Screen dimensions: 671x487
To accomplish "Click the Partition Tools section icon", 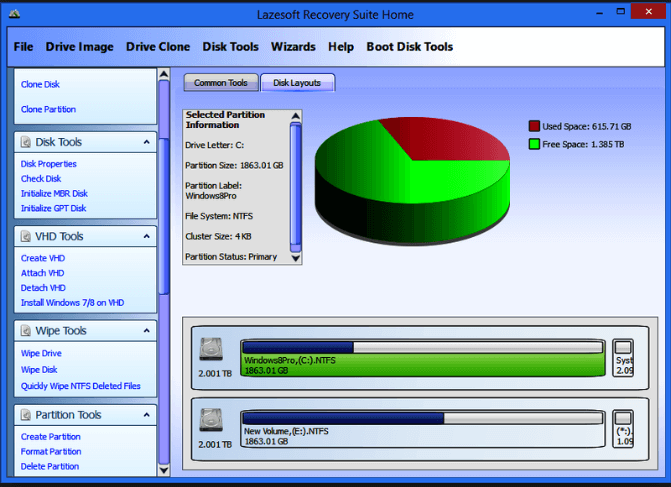I will [26, 415].
